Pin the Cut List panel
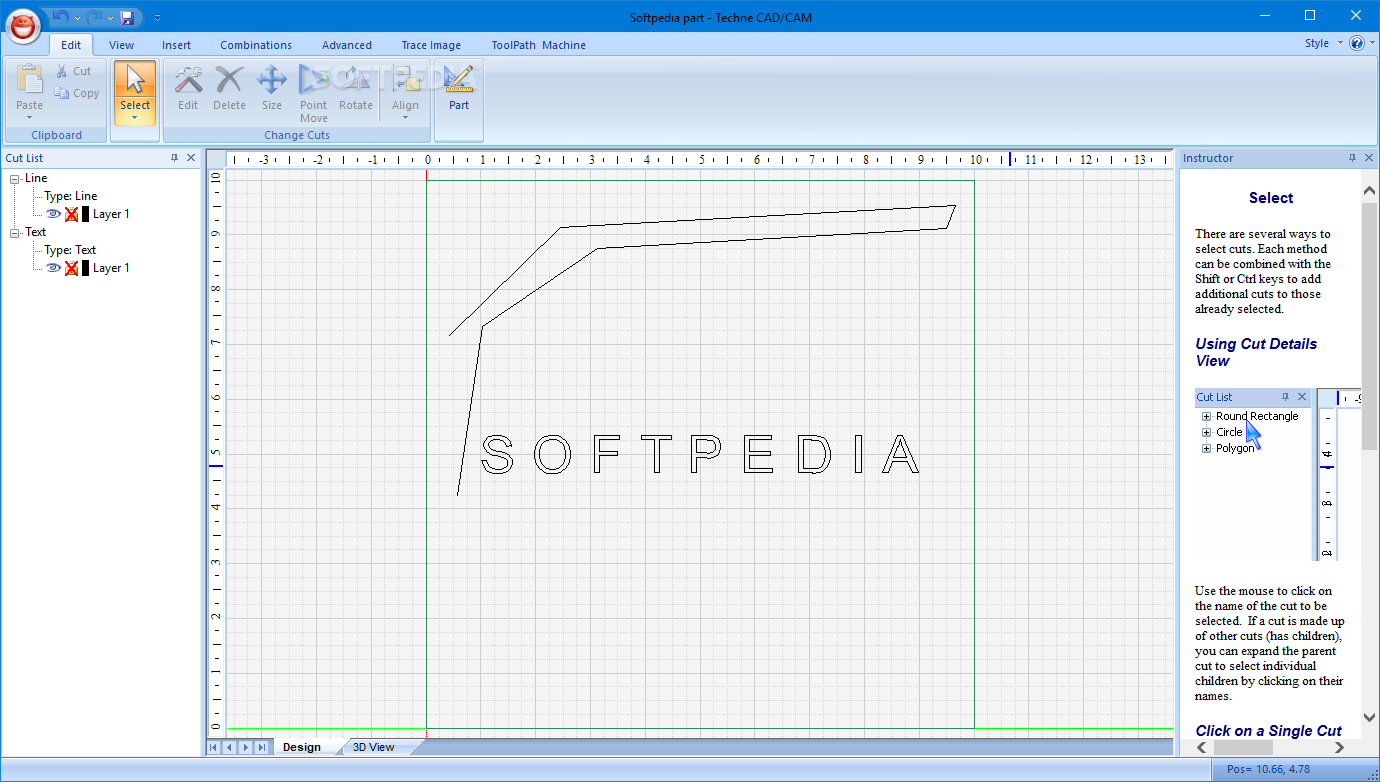This screenshot has width=1380, height=782. [x=175, y=158]
